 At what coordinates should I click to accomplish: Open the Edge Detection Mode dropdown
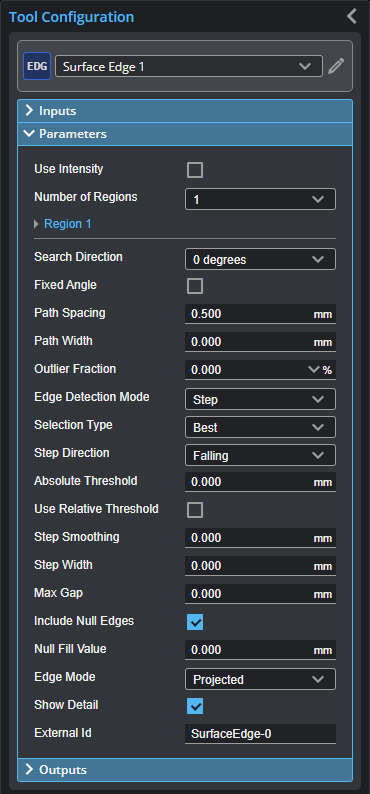point(260,399)
